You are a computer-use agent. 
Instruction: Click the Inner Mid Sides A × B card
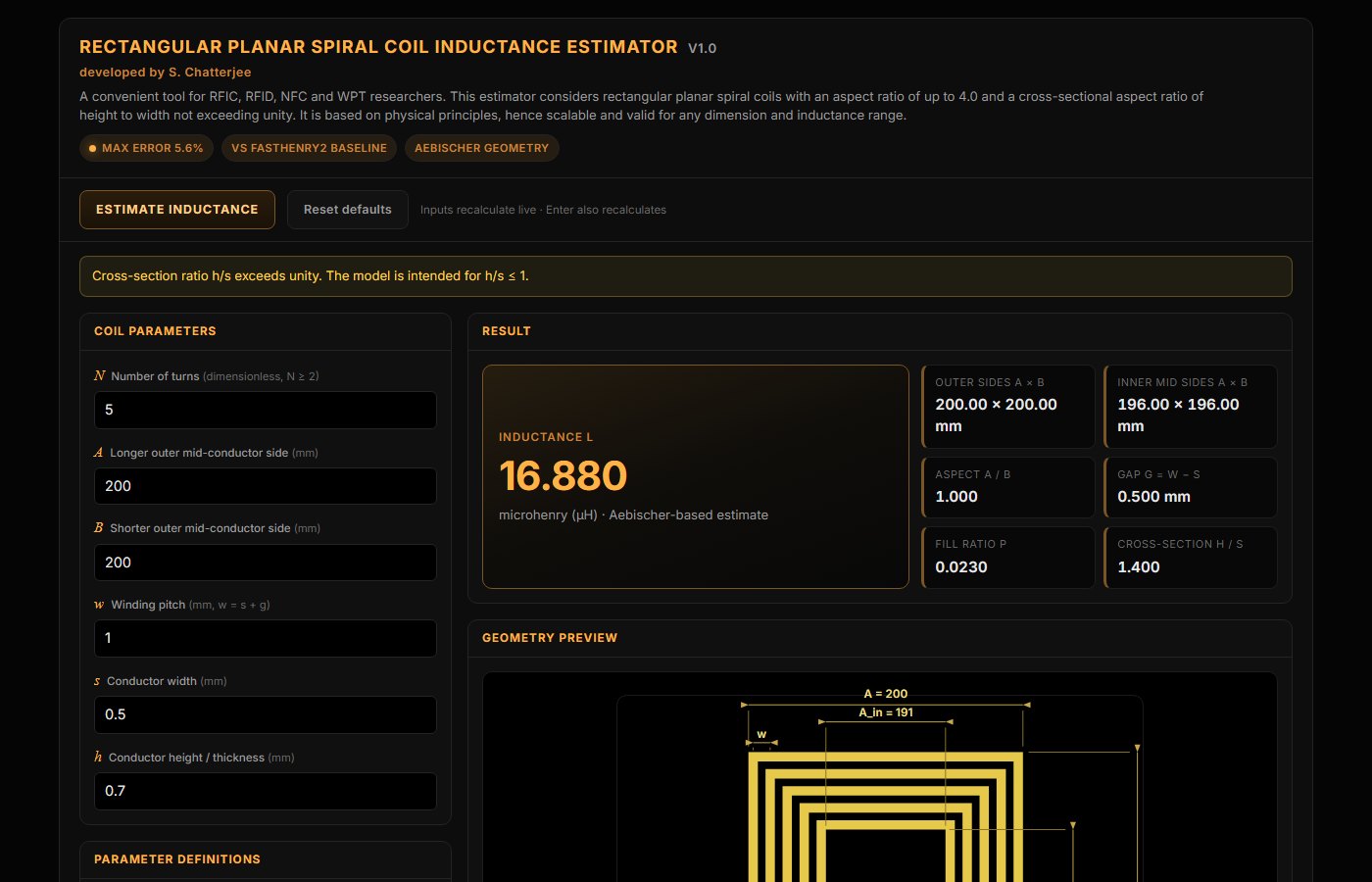pos(1191,407)
